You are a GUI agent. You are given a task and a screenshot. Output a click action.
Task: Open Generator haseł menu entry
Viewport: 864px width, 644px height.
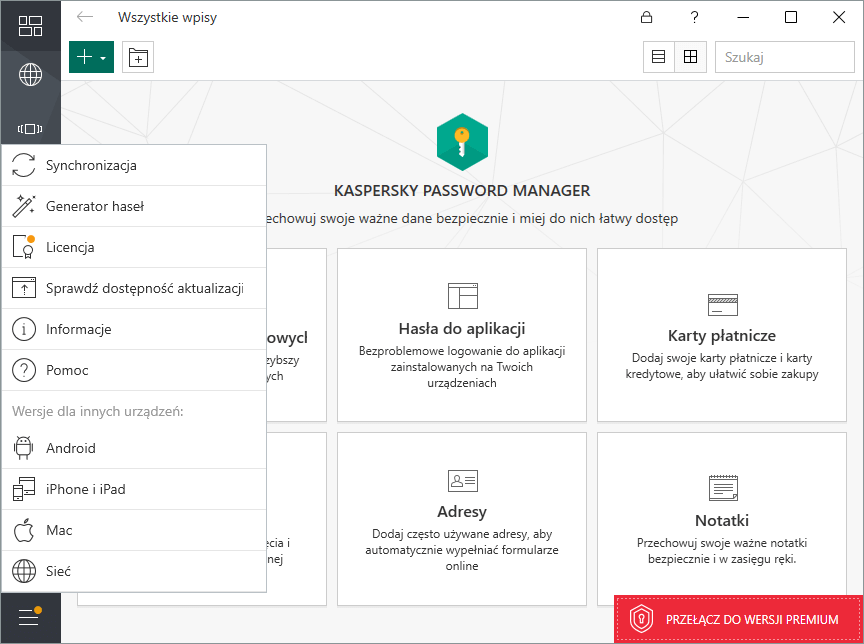pyautogui.click(x=134, y=206)
